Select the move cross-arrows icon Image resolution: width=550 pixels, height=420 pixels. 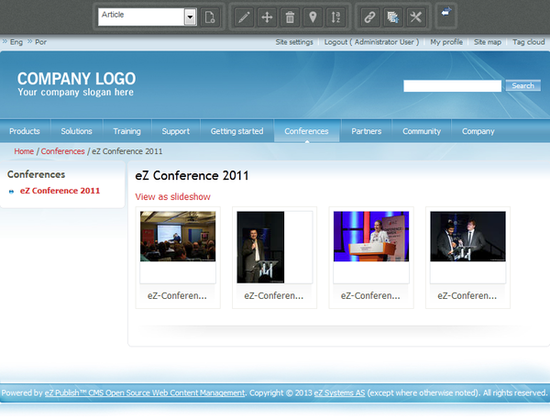click(x=267, y=17)
